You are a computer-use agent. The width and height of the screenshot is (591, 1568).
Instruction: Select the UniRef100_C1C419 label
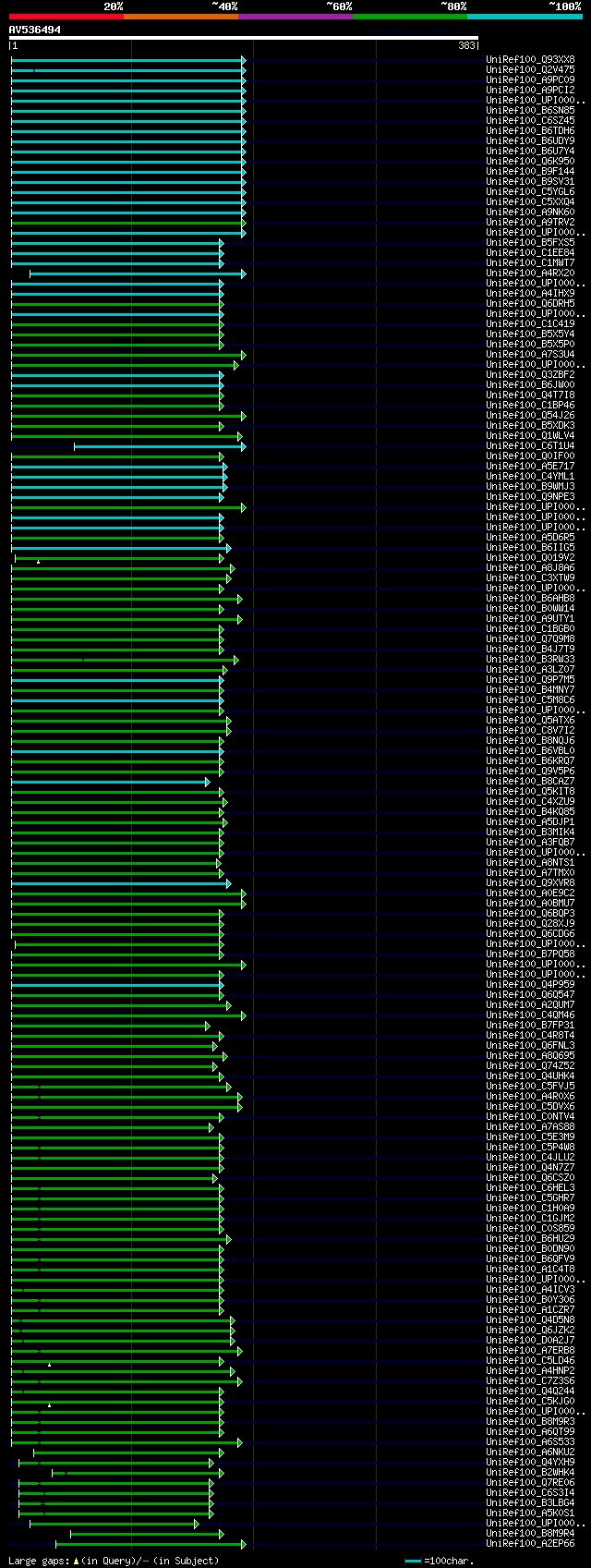[530, 323]
